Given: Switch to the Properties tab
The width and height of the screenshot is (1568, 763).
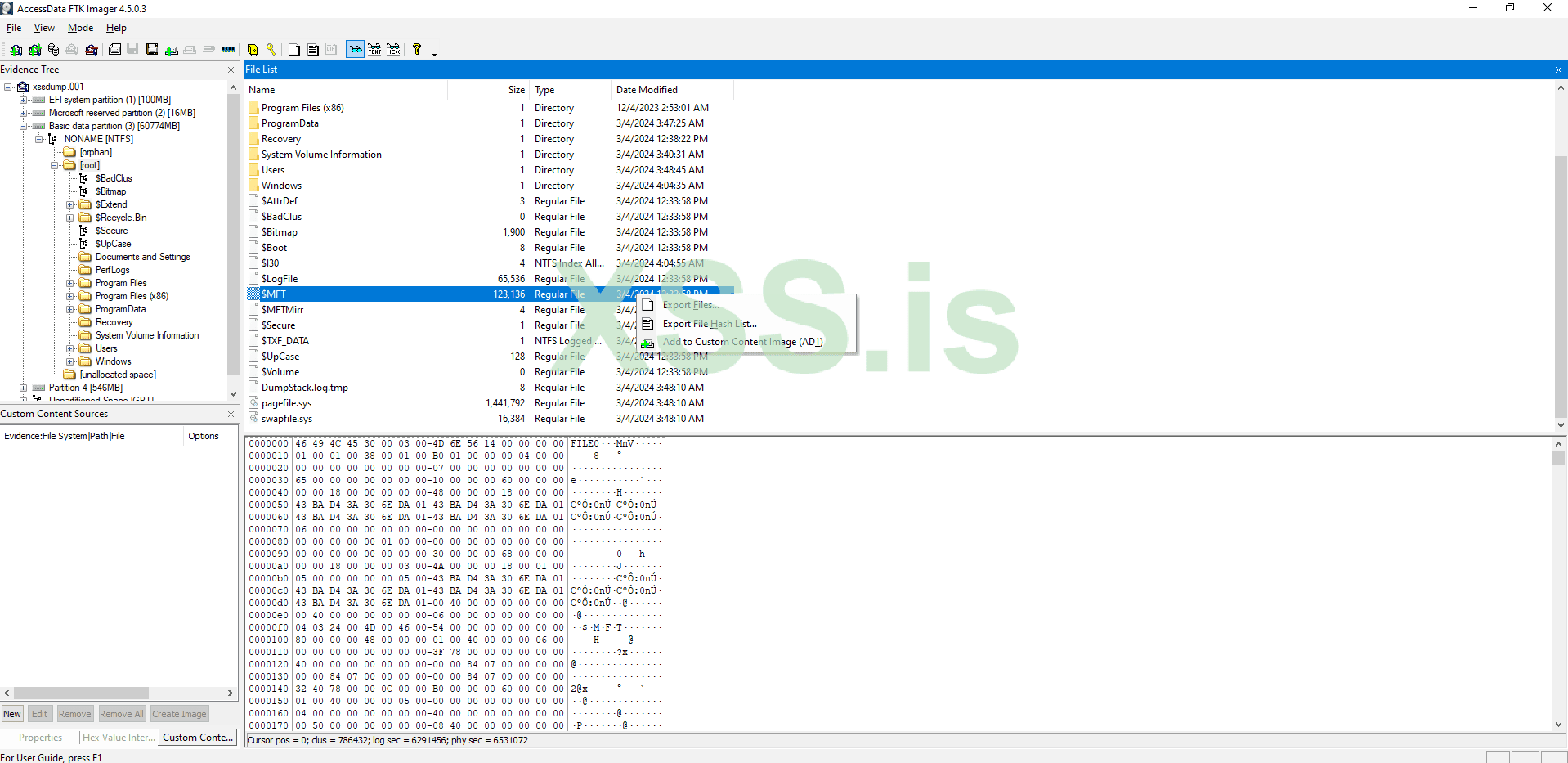Looking at the screenshot, I should click(41, 738).
